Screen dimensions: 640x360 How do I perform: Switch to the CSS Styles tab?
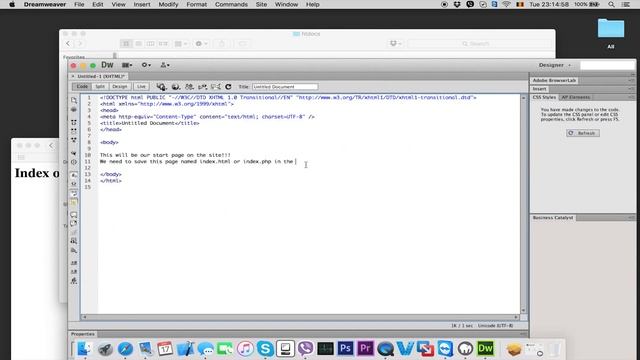click(x=544, y=97)
